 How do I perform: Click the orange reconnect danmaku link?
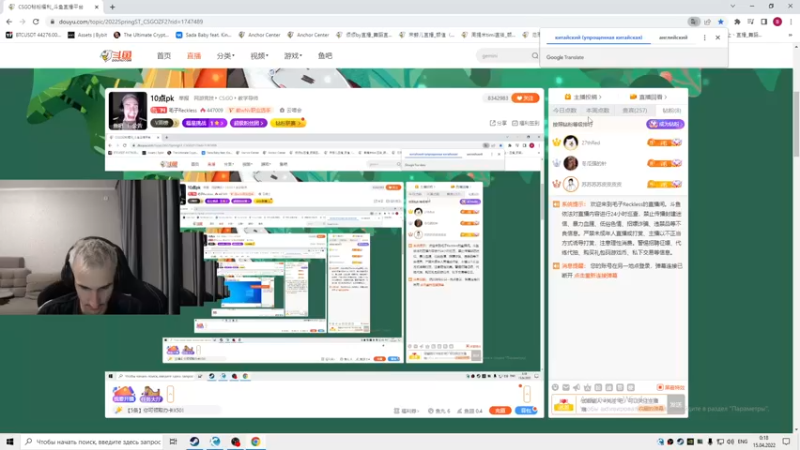pyautogui.click(x=595, y=276)
